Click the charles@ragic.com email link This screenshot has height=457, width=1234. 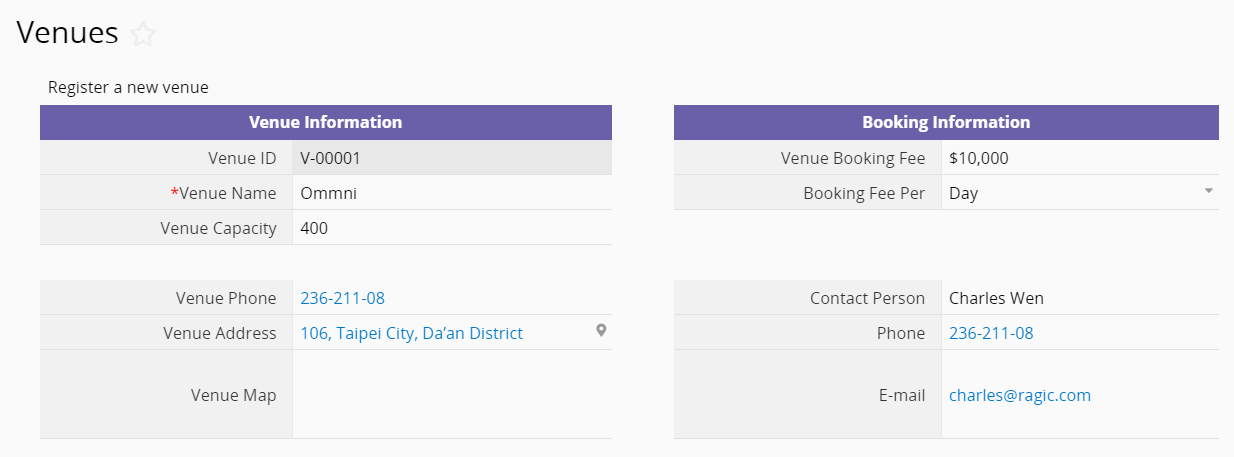(1019, 395)
